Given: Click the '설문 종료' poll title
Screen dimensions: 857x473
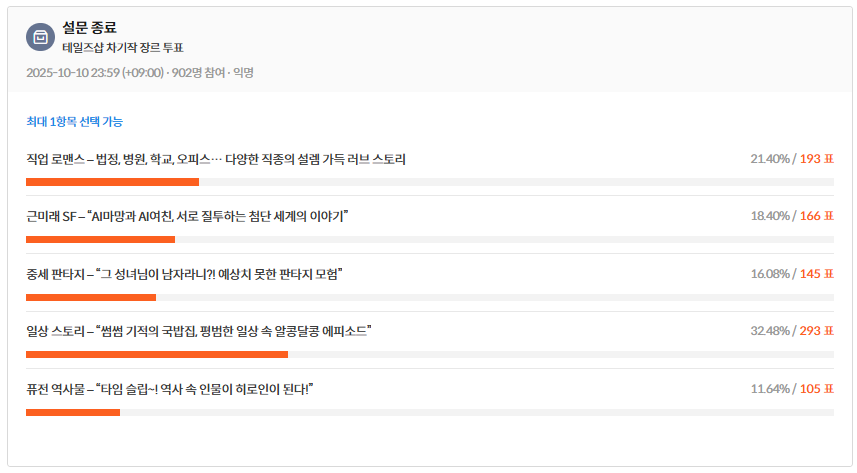Looking at the screenshot, I should point(89,27).
